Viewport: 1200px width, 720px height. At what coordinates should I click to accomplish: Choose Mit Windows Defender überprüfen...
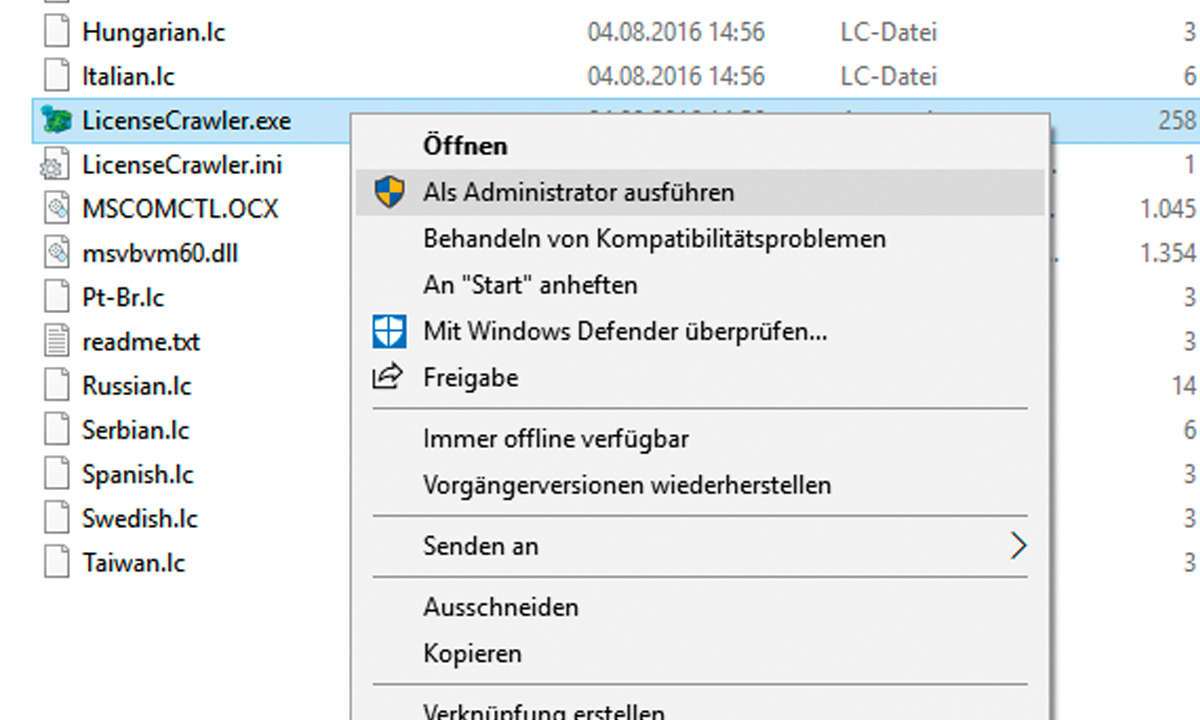pyautogui.click(x=625, y=330)
